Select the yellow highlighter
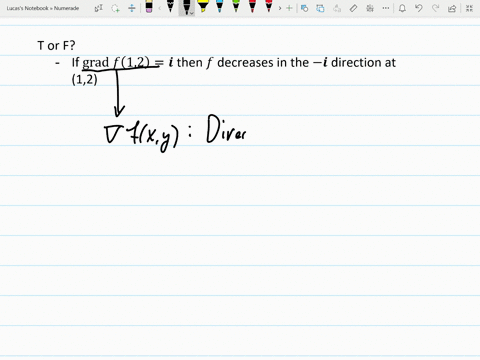Image resolution: width=480 pixels, height=360 pixels. coord(203,7)
